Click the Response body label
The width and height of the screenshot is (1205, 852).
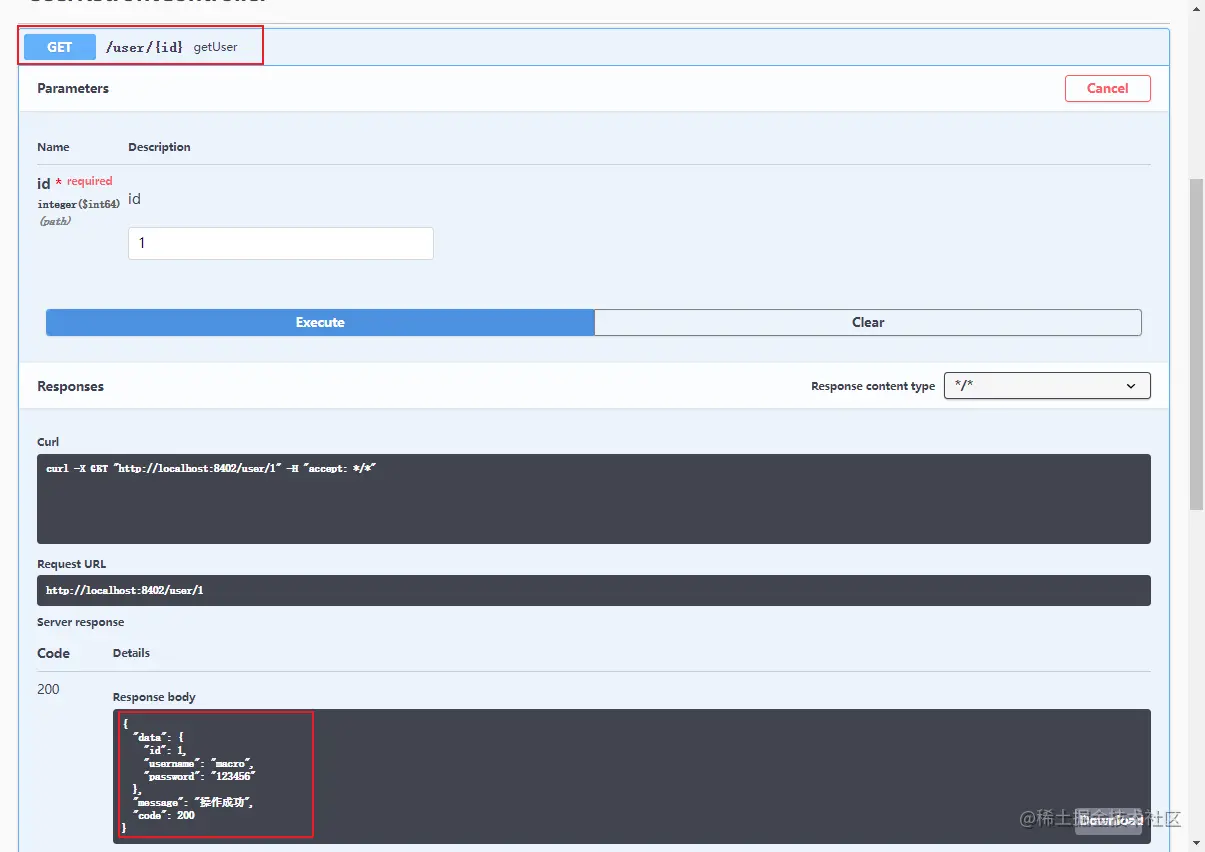(154, 697)
